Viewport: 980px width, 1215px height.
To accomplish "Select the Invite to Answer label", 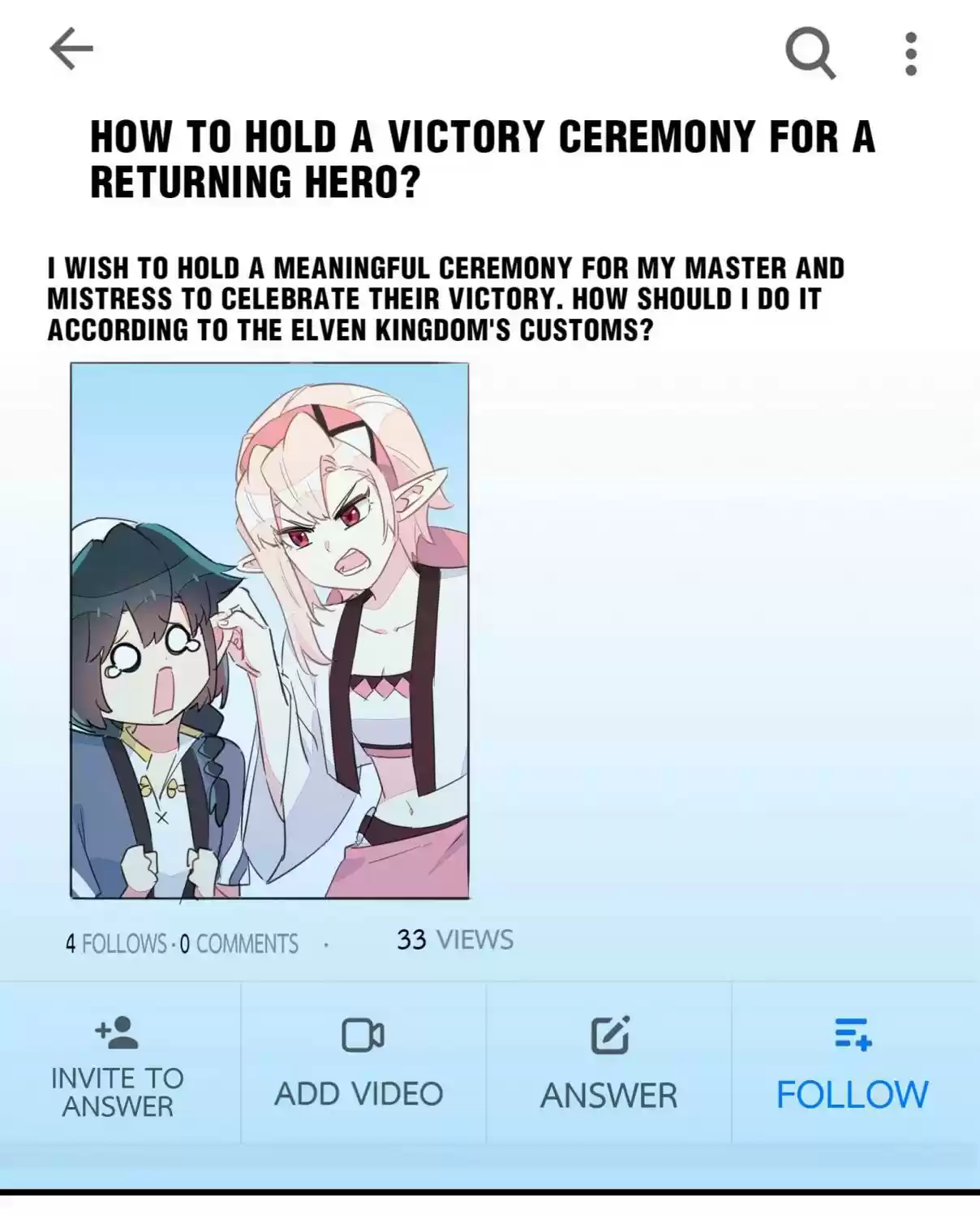I will click(118, 1092).
